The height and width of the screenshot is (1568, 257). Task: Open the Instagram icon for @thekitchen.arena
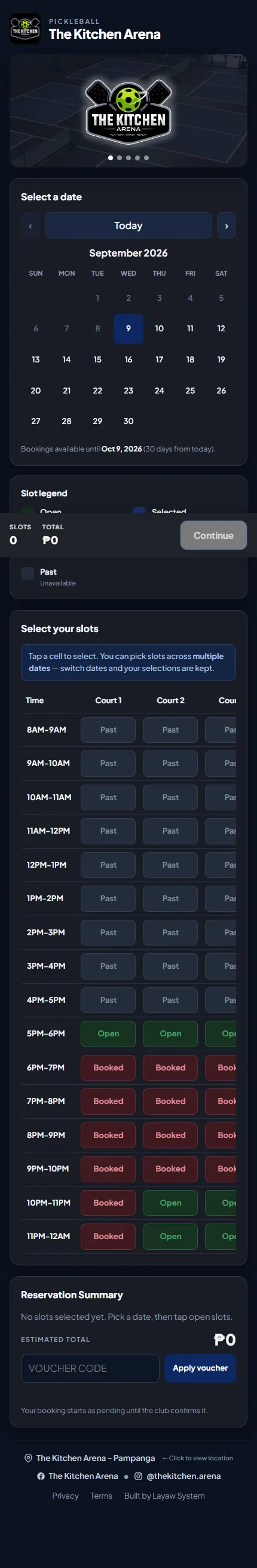click(x=138, y=1476)
